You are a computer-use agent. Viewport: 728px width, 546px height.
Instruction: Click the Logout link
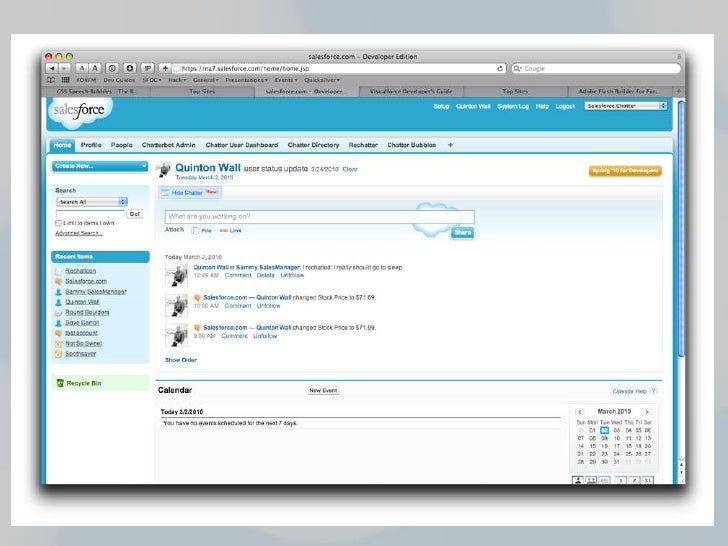pyautogui.click(x=565, y=106)
